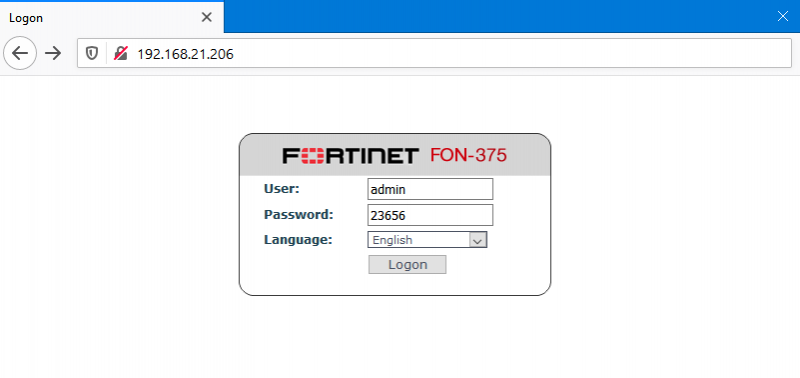Click the User: label

282,189
